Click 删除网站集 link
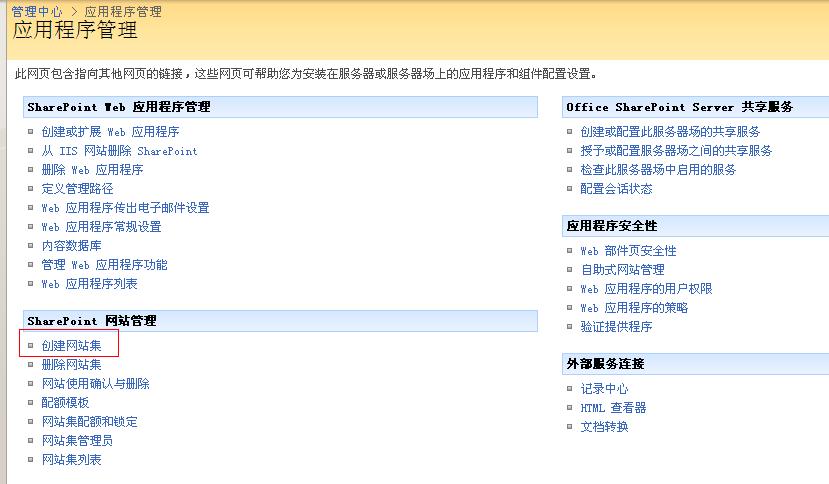 point(71,365)
